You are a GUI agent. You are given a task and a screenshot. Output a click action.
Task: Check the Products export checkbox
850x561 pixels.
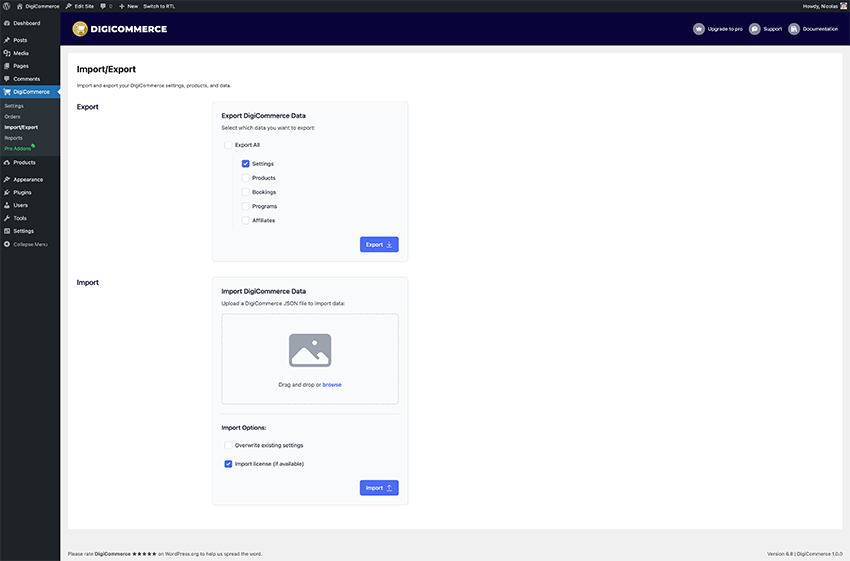click(x=246, y=178)
